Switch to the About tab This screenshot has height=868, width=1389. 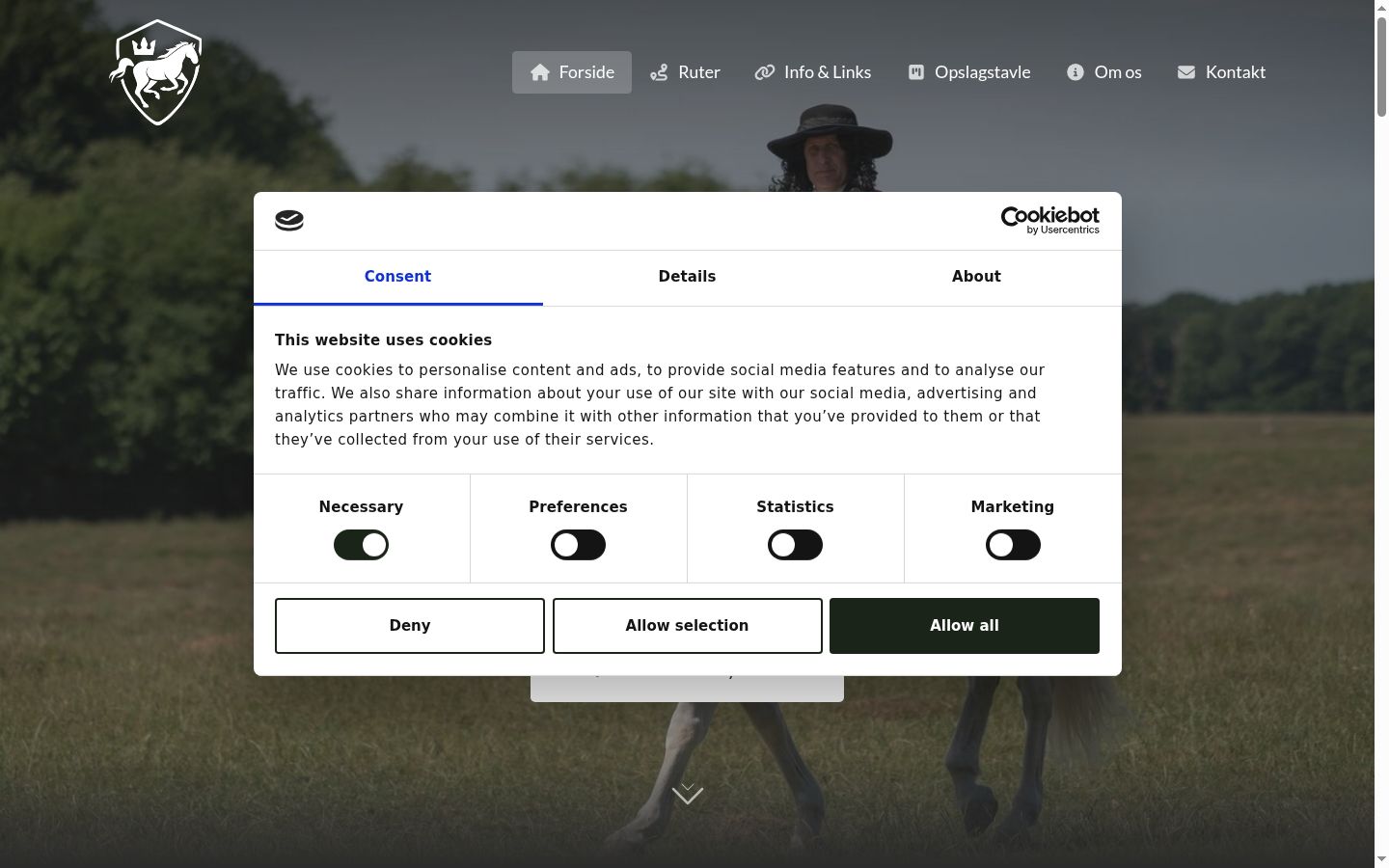(x=976, y=278)
